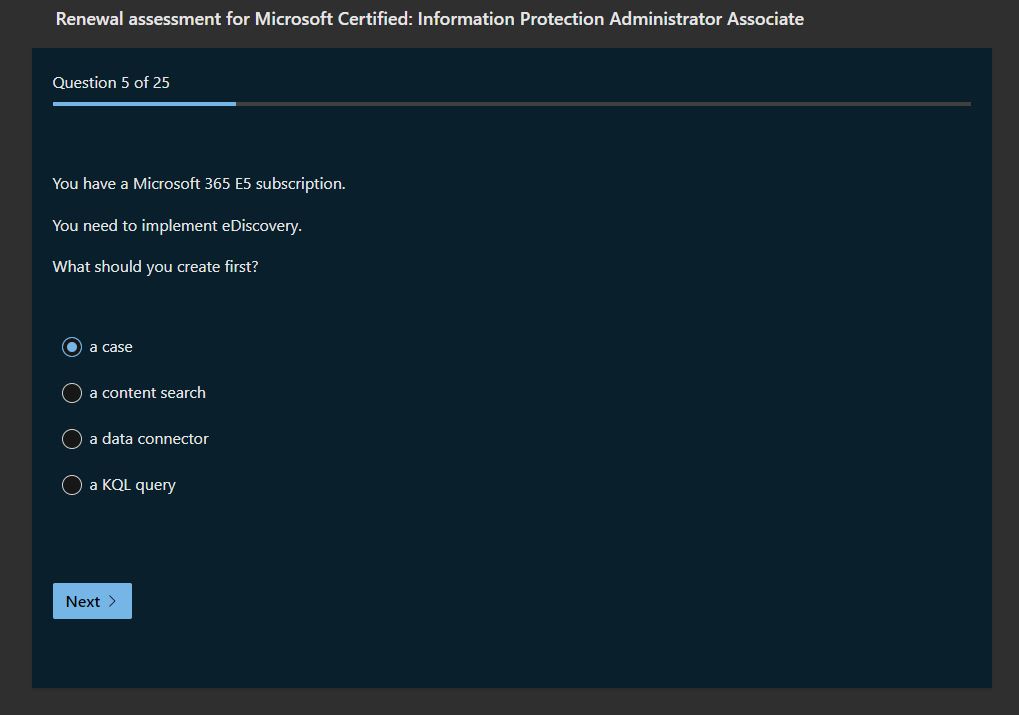
Task: Click the word "eDiscovery" in the question
Action: [x=259, y=226]
